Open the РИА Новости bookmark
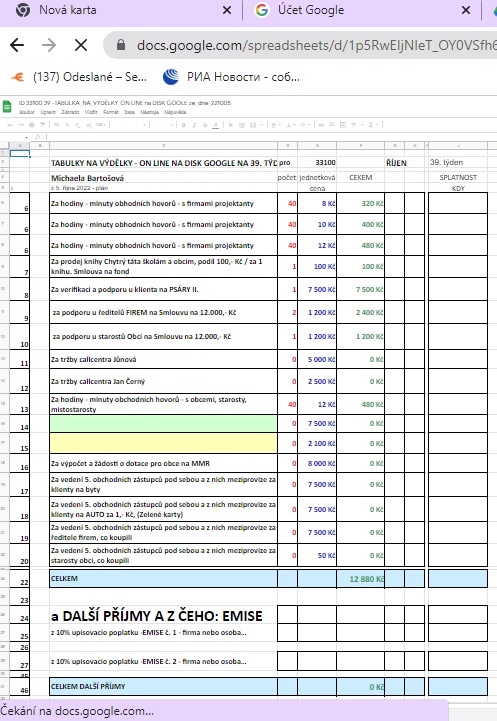 point(232,77)
